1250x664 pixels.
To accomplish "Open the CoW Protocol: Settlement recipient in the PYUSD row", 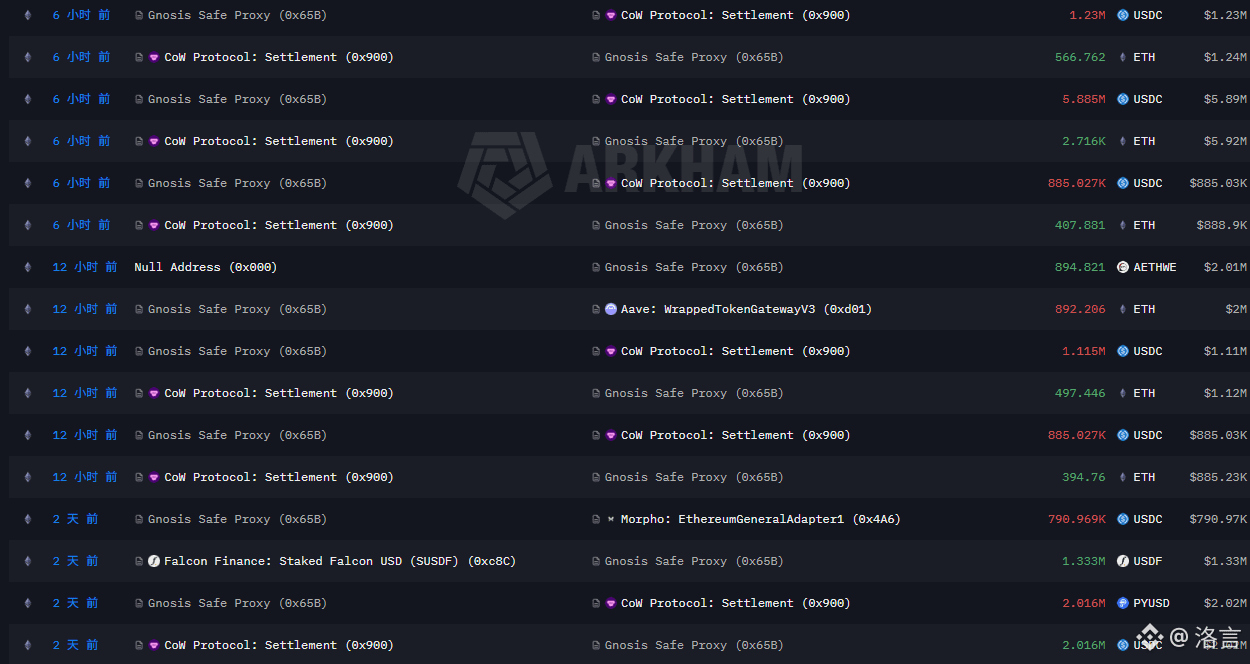I will tap(736, 603).
